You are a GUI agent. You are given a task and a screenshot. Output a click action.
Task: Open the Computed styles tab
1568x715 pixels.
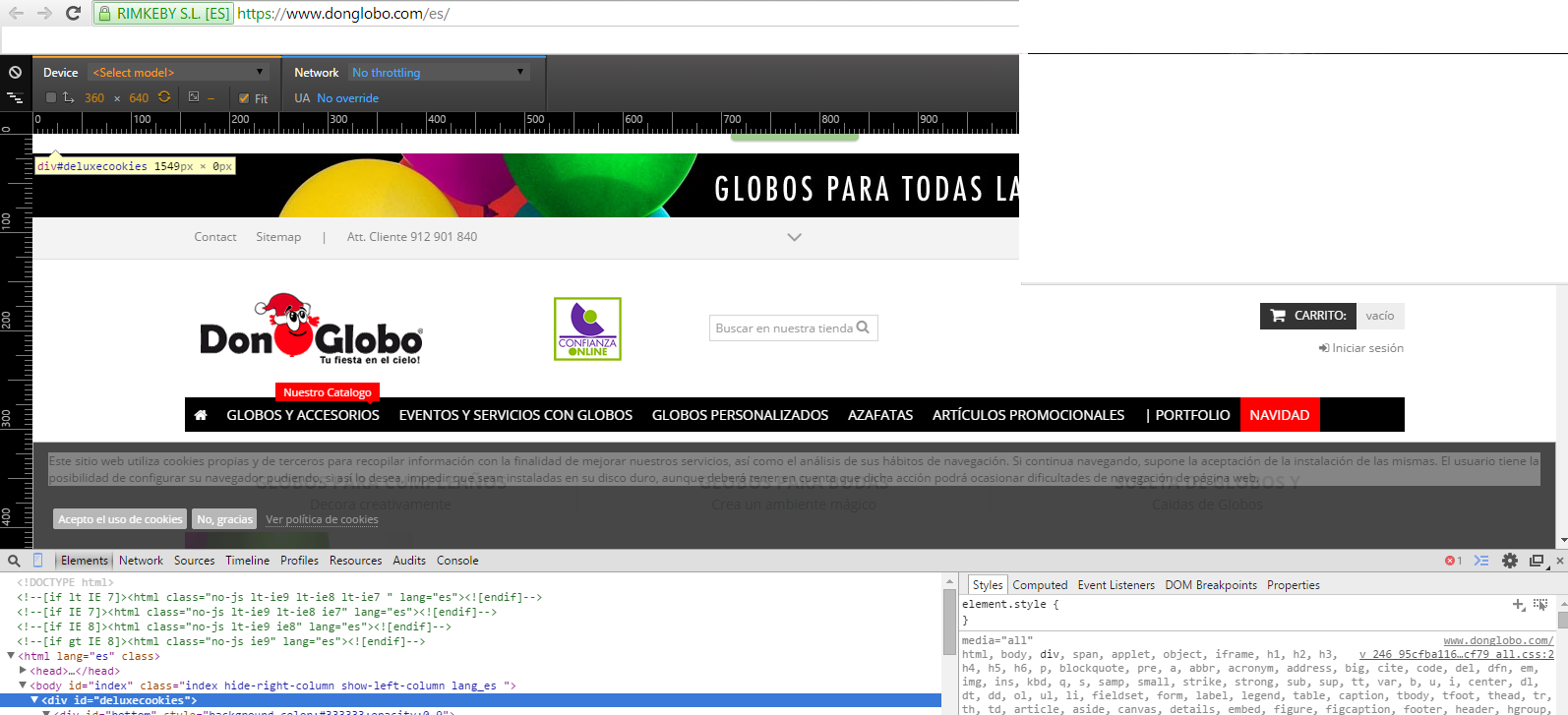click(1040, 585)
